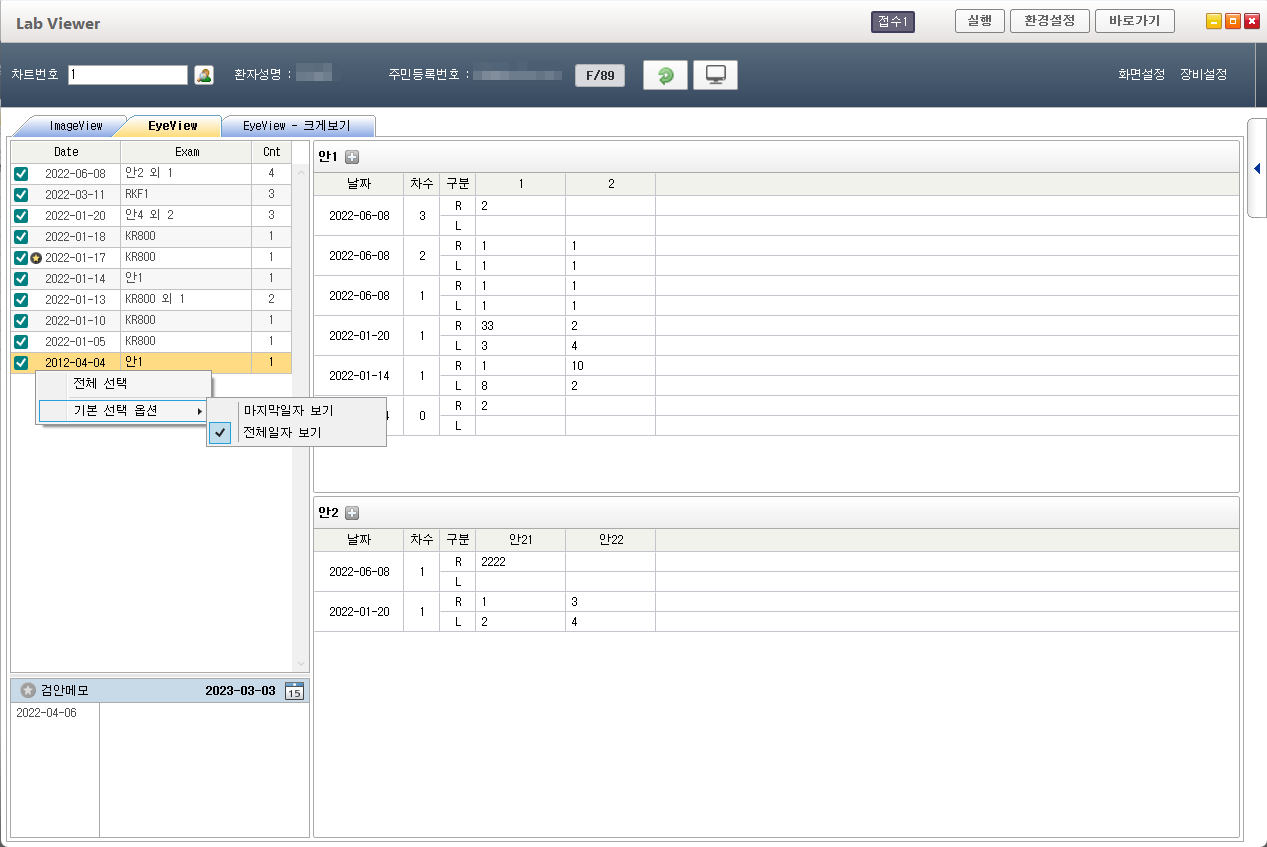Click the star icon on 검안메모 header
The height and width of the screenshot is (847, 1267).
(x=28, y=691)
